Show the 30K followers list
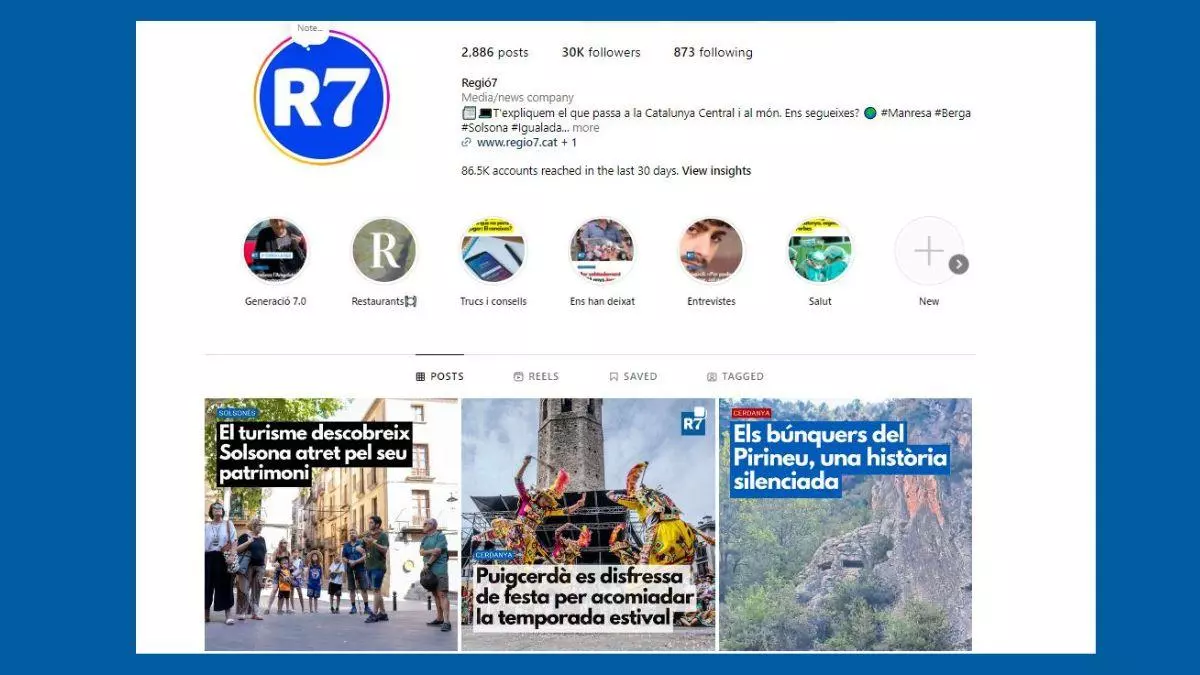This screenshot has height=675, width=1200. click(601, 53)
